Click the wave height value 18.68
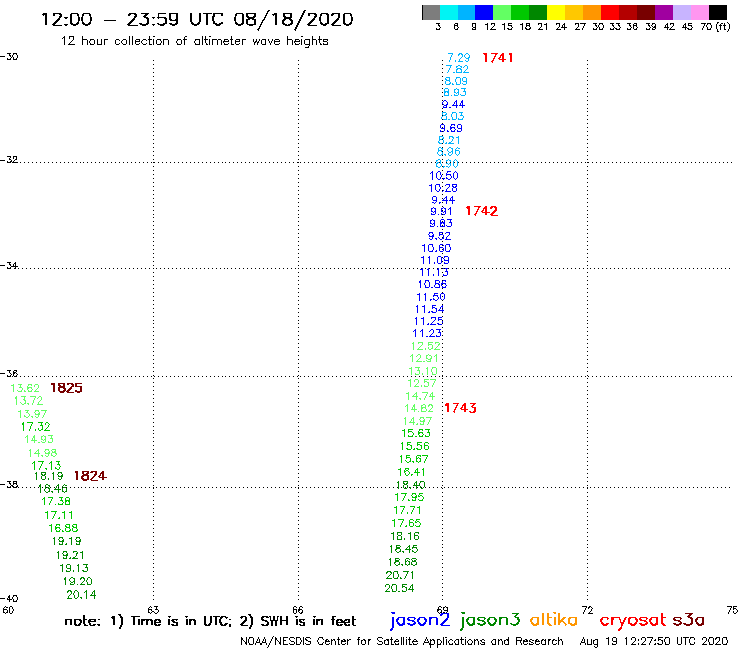 (x=403, y=562)
